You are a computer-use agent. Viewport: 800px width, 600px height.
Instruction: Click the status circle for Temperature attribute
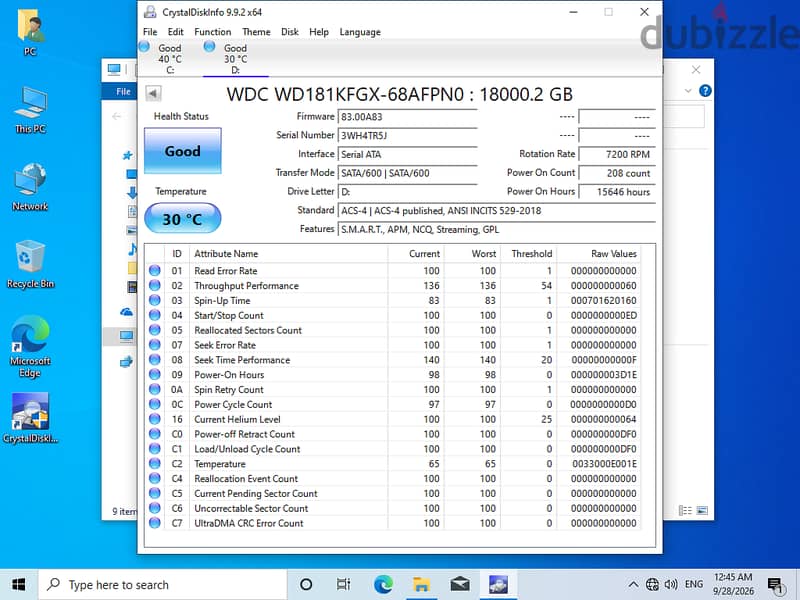click(155, 463)
